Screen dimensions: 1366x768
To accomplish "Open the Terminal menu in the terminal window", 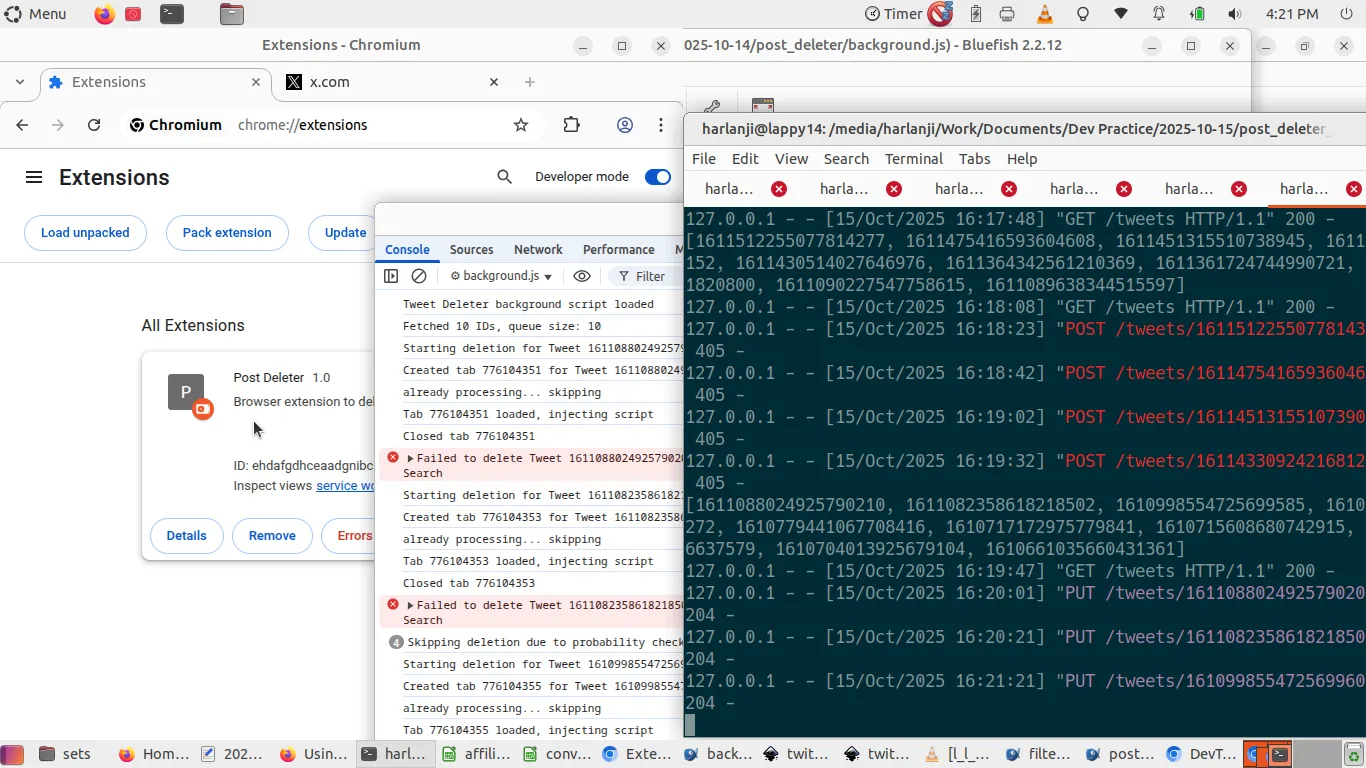I will tap(913, 159).
